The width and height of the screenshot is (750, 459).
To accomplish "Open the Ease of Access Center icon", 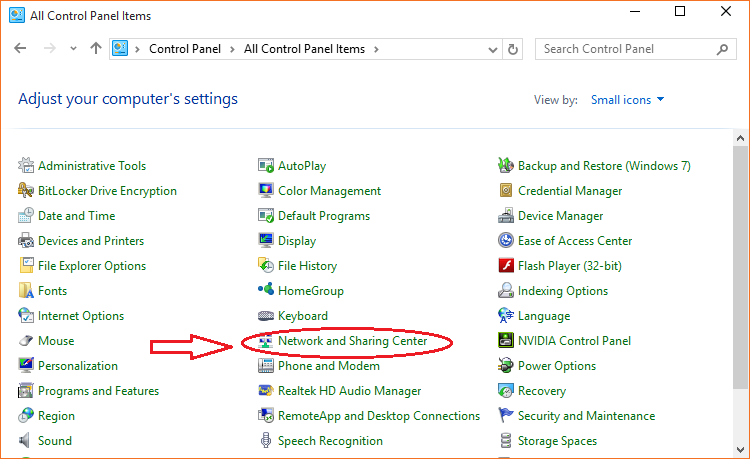I will (506, 240).
